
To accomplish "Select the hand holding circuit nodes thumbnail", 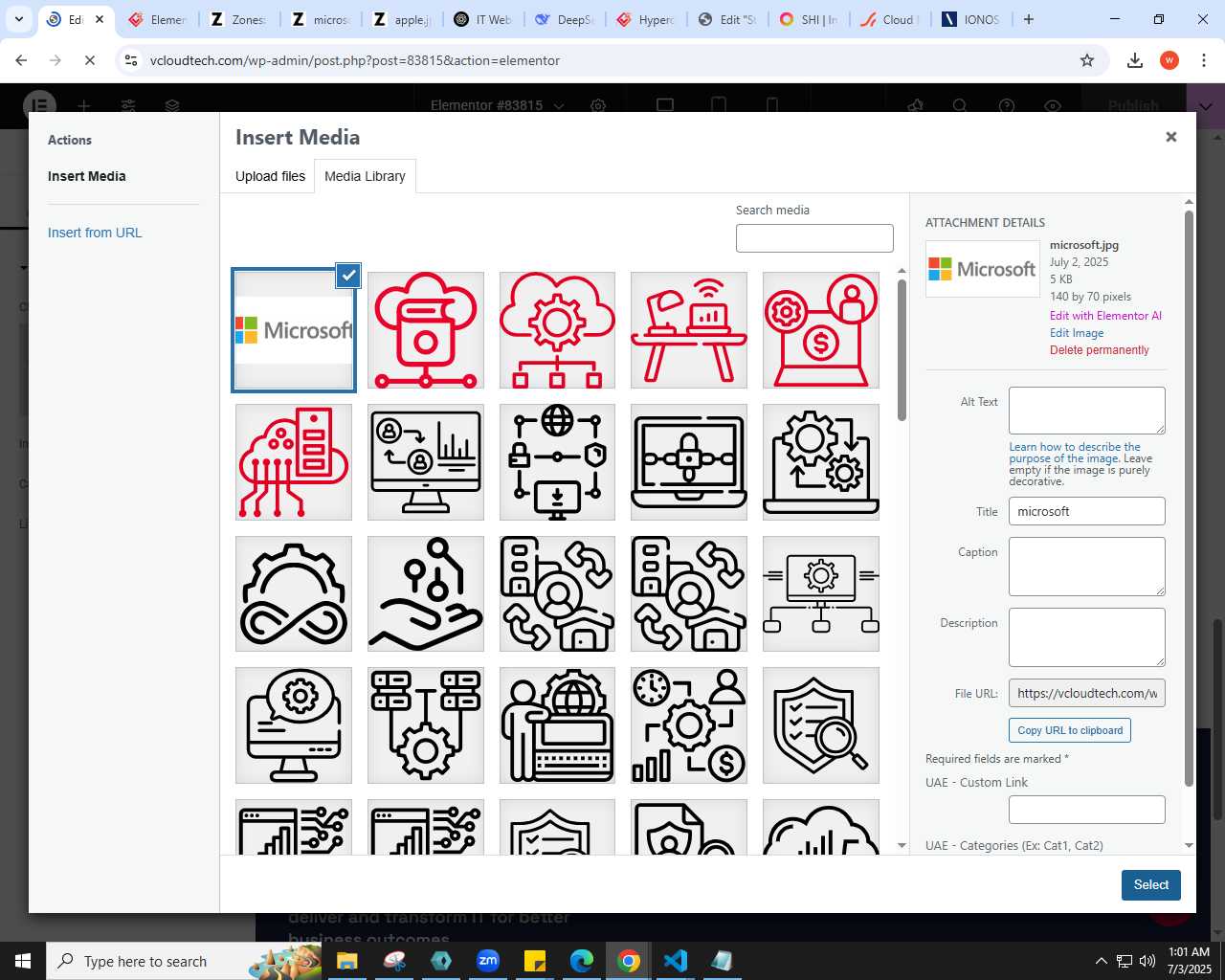I will click(x=426, y=593).
